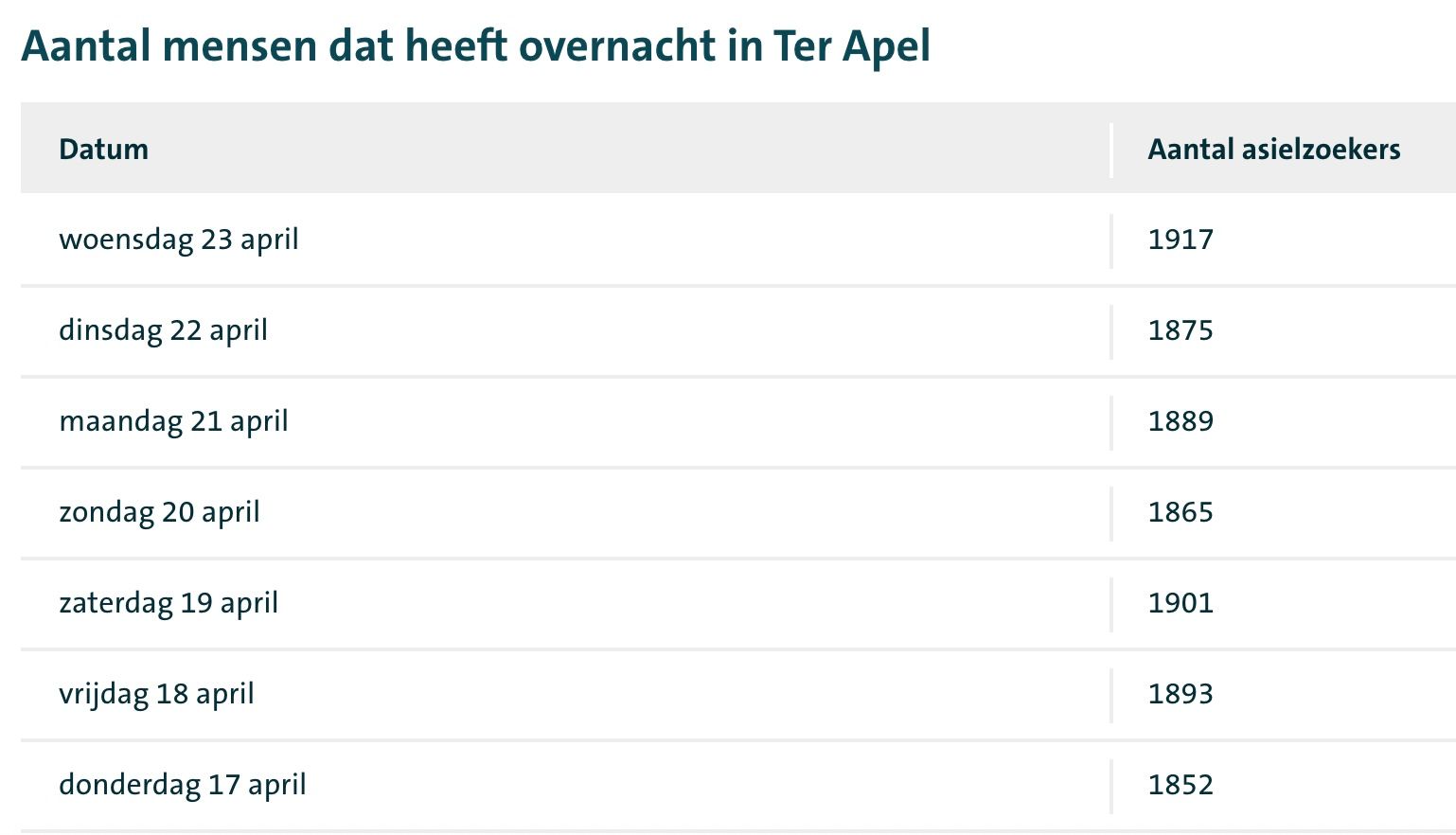Click 'Ter Apel' in the page heading

(851, 45)
